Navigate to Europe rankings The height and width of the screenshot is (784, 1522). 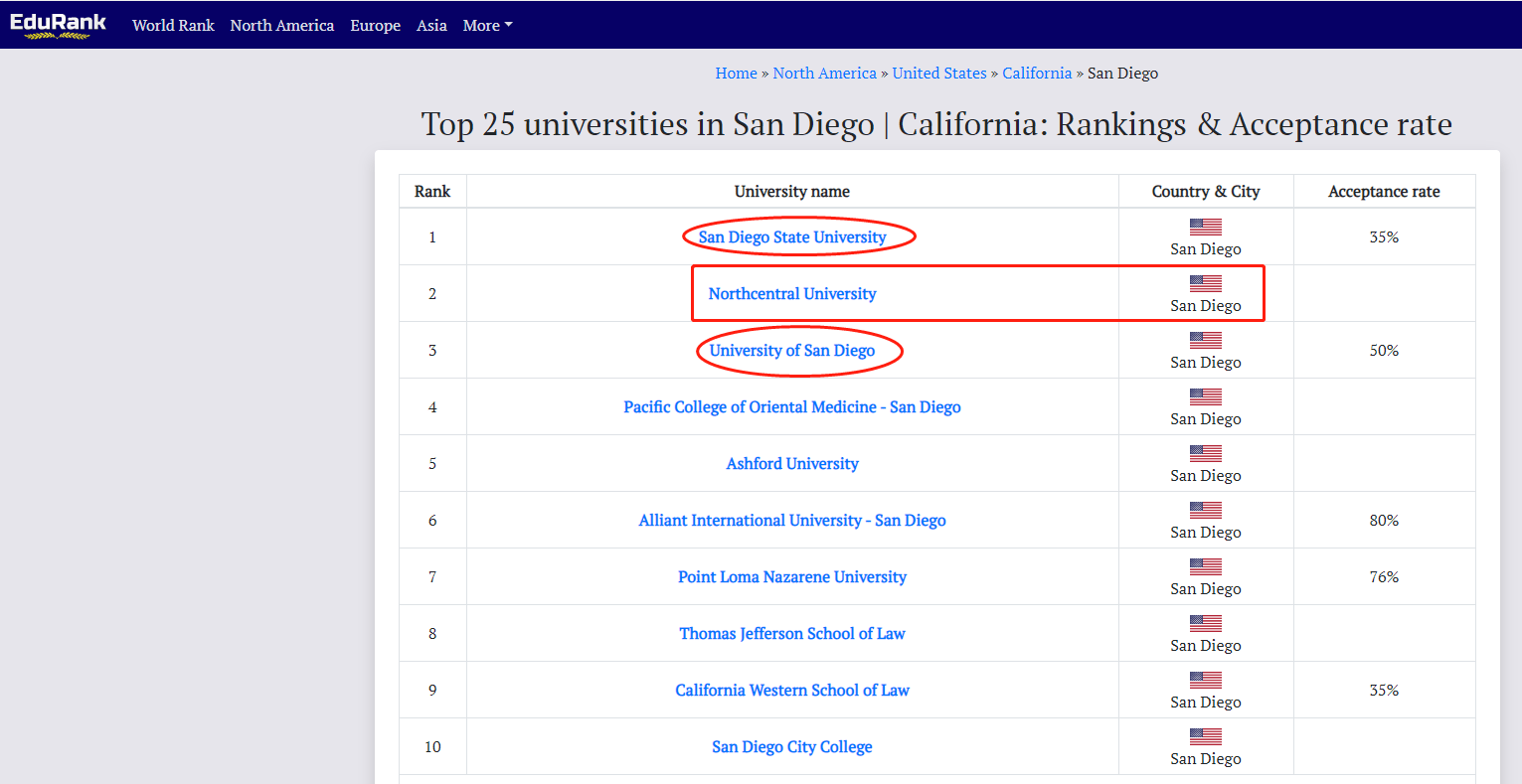[375, 25]
